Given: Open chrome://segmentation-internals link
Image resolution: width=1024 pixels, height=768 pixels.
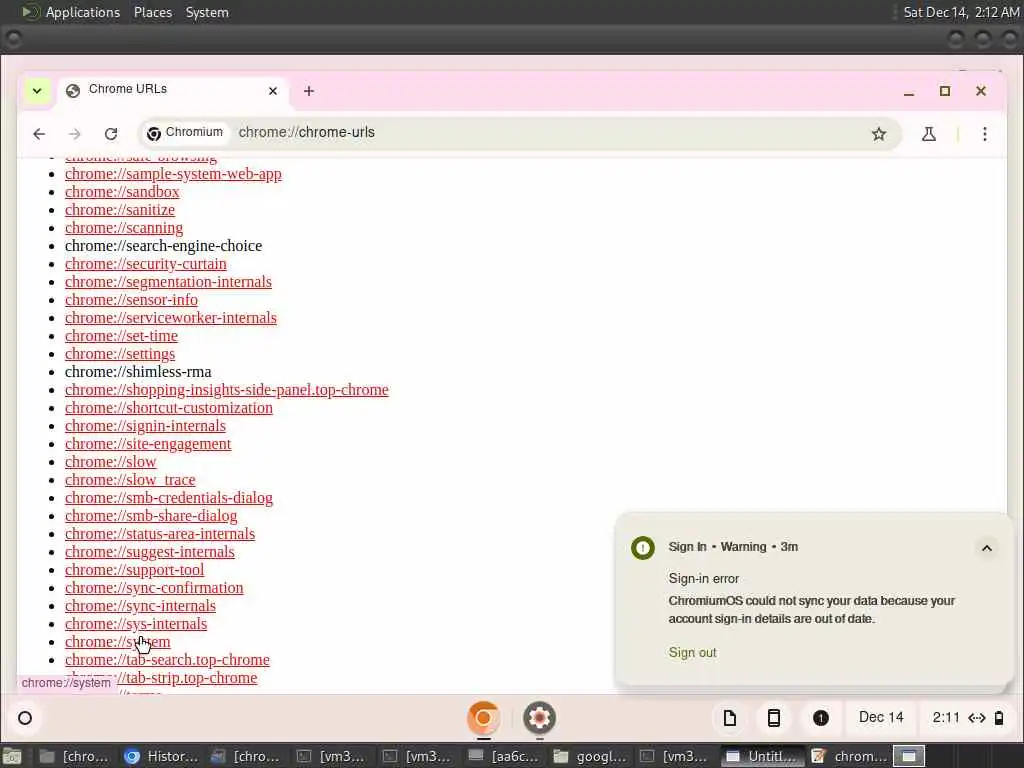Looking at the screenshot, I should click(x=168, y=281).
